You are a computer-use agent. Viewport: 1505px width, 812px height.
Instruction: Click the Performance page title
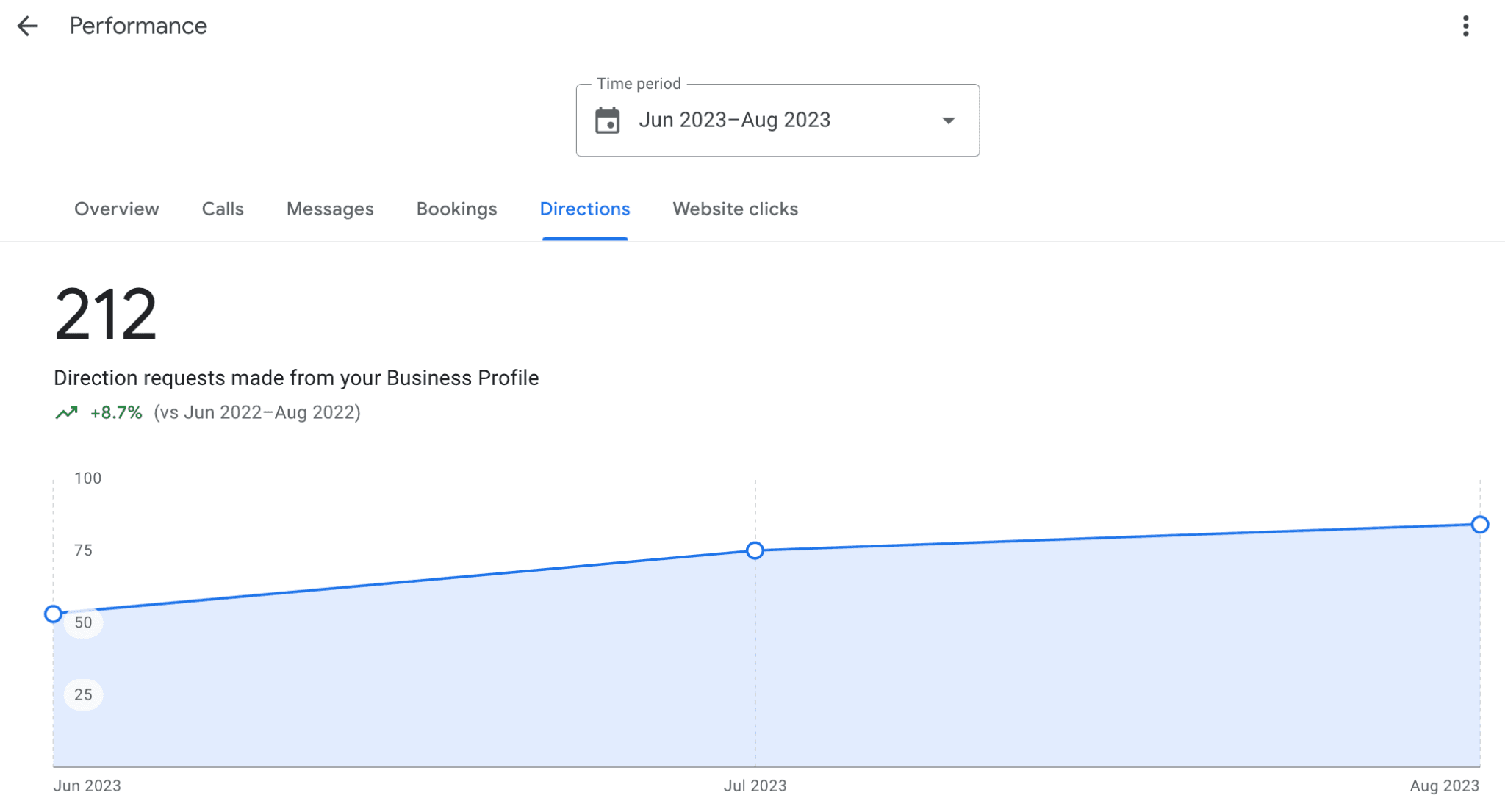pyautogui.click(x=138, y=26)
